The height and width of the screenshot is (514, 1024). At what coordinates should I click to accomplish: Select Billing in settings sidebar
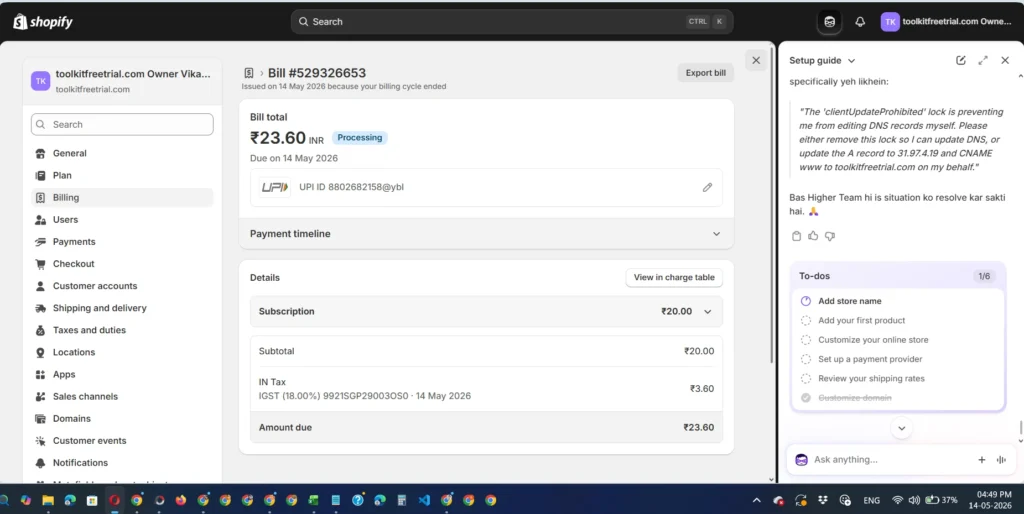(x=122, y=197)
